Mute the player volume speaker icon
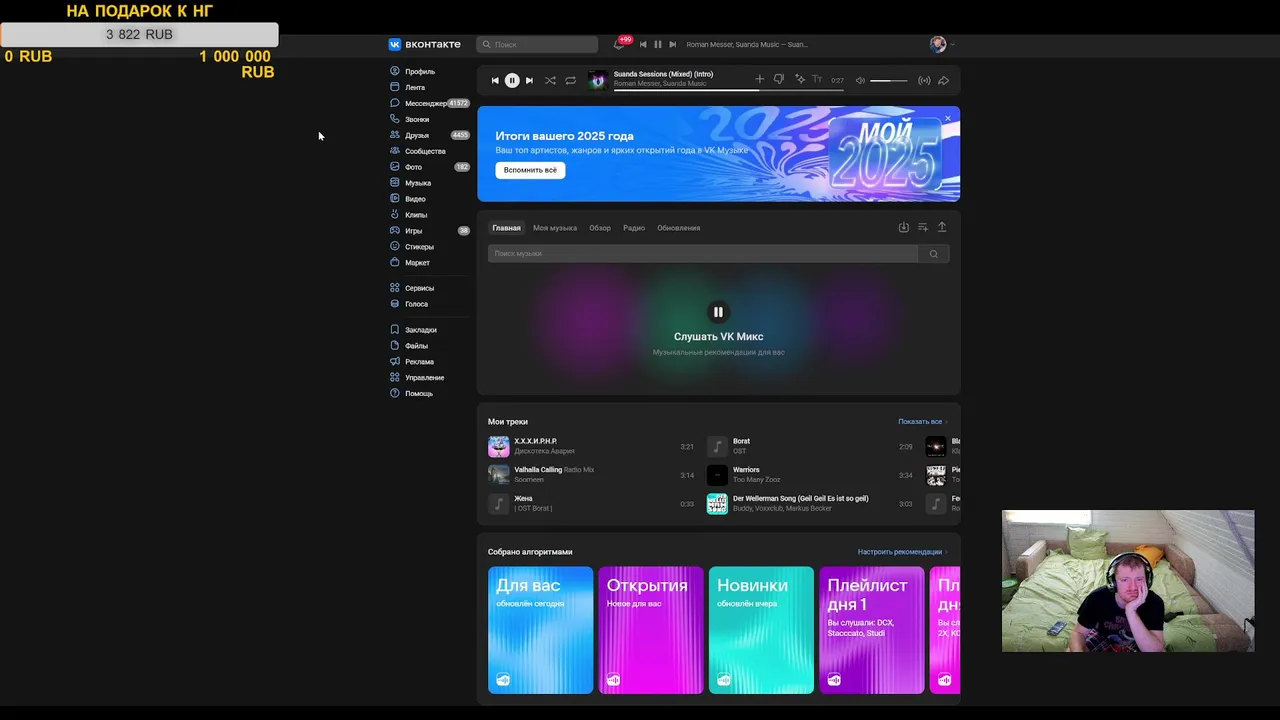Image resolution: width=1280 pixels, height=720 pixels. pos(860,80)
